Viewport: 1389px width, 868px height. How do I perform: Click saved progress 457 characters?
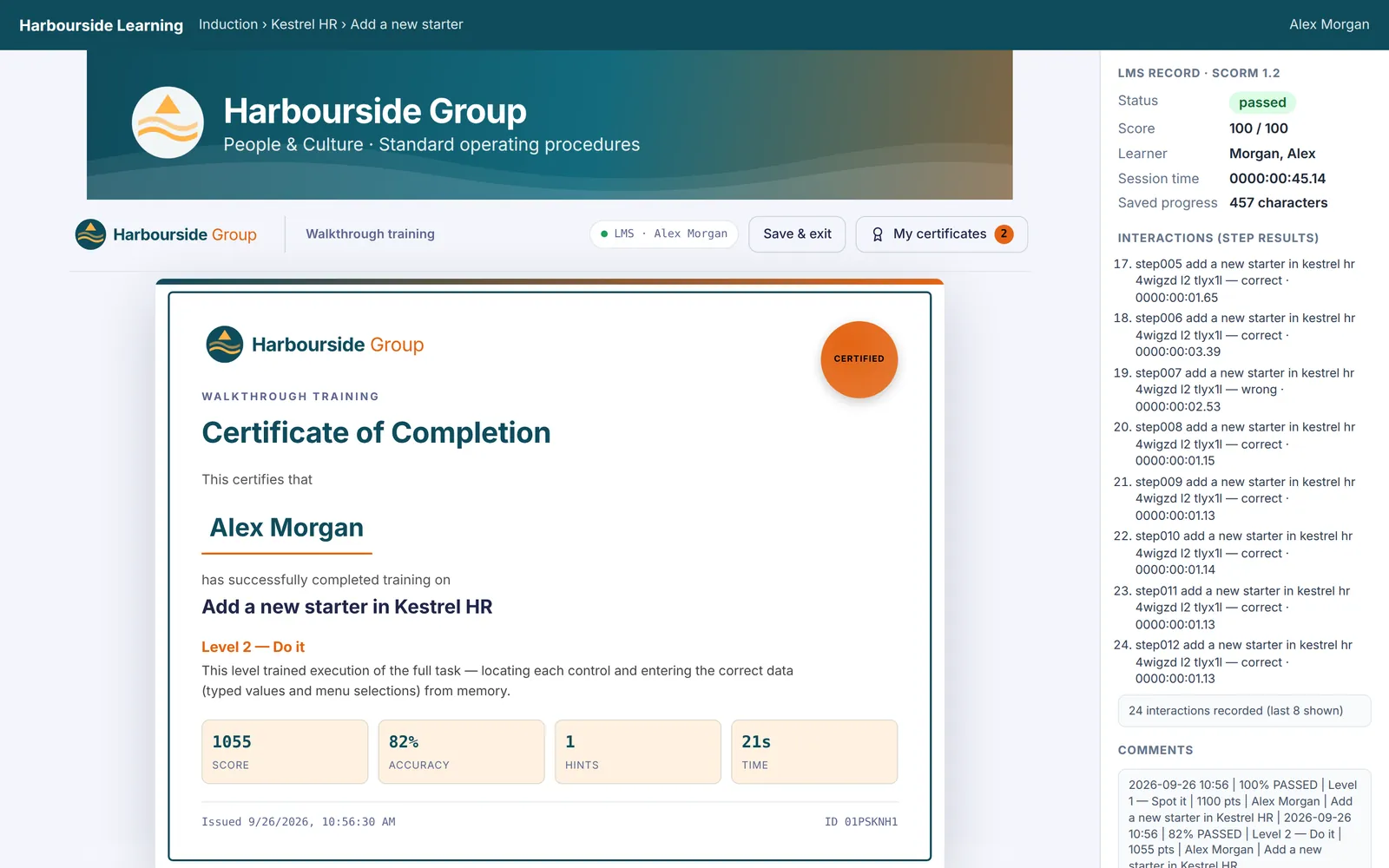[1279, 203]
